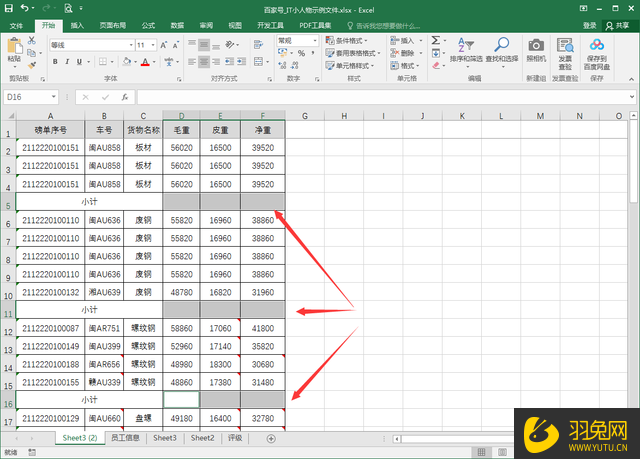Toggle align text right
The height and width of the screenshot is (459, 640).
point(216,62)
